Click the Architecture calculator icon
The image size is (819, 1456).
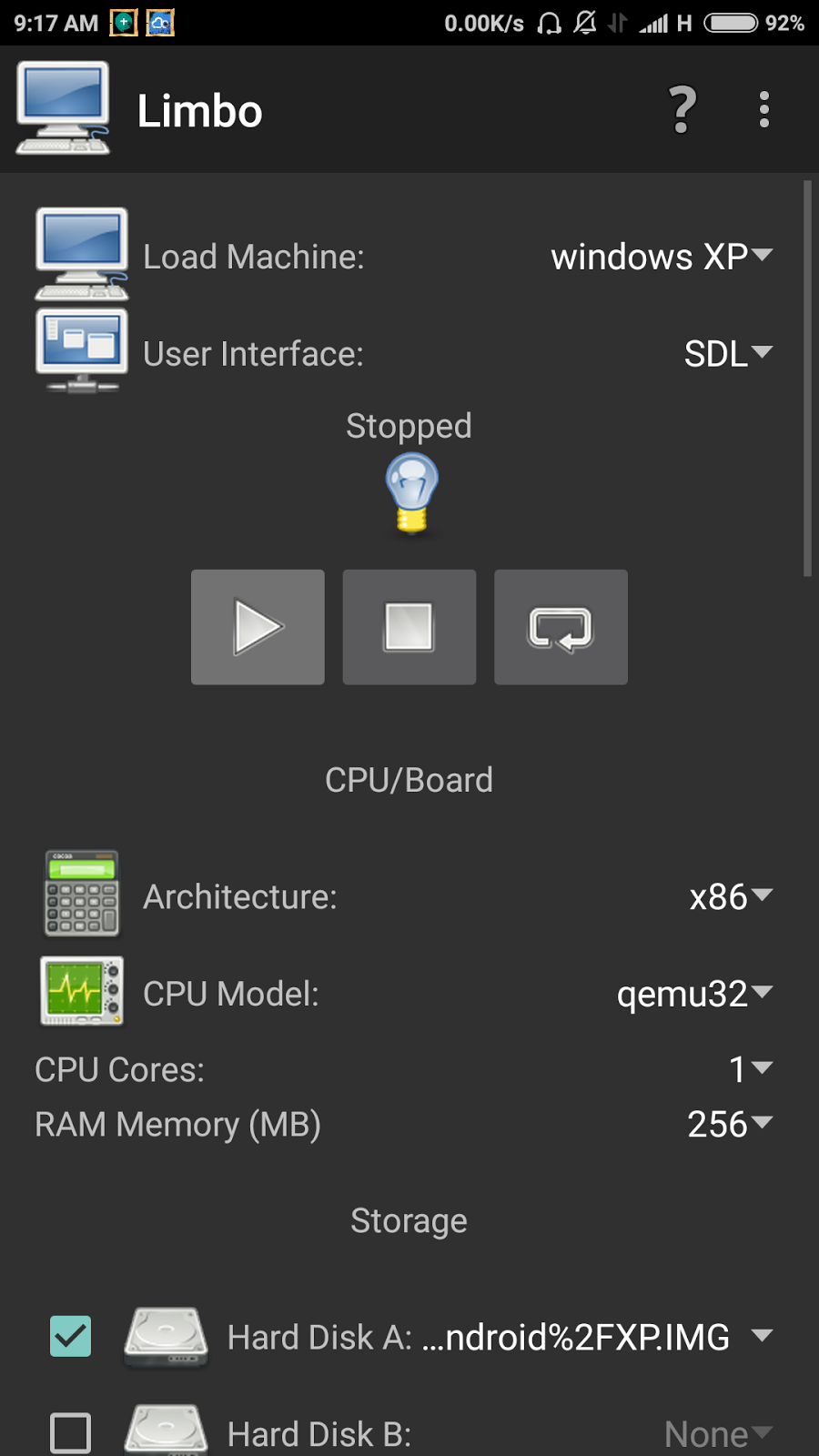pos(80,895)
